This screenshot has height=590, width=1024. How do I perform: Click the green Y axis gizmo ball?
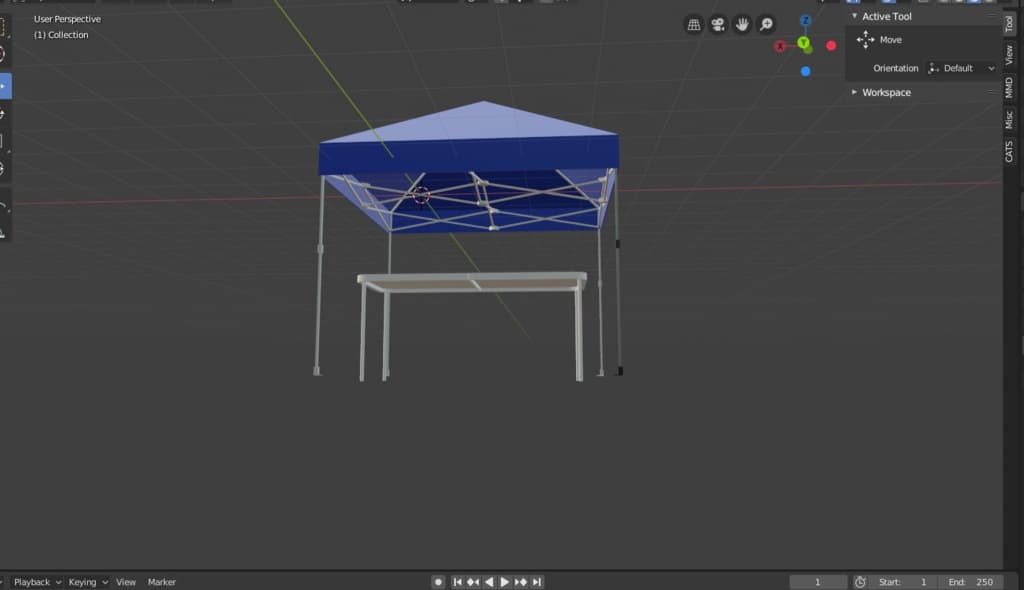click(803, 43)
